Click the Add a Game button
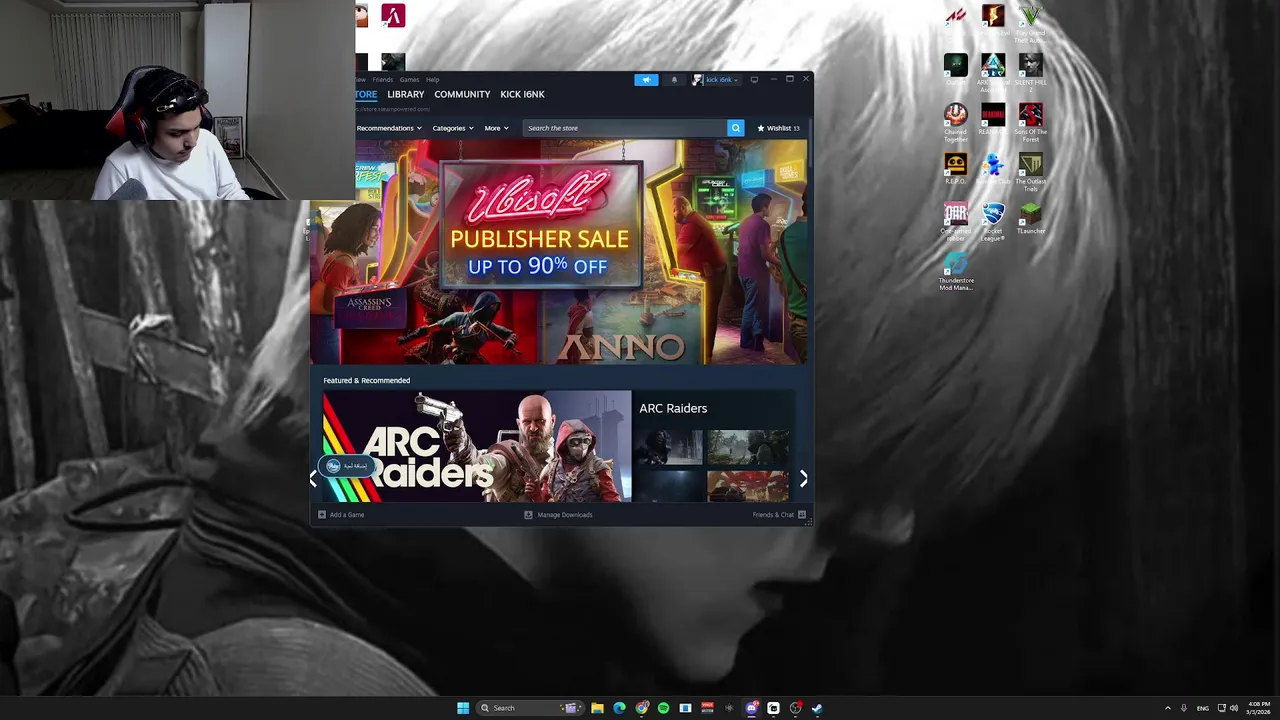 coord(341,515)
